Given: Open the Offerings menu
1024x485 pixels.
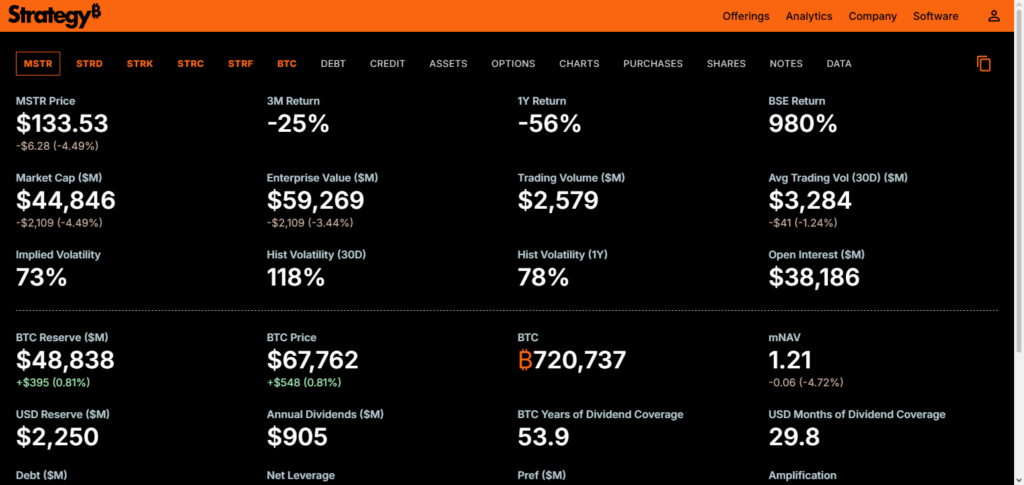Looking at the screenshot, I should tap(746, 16).
